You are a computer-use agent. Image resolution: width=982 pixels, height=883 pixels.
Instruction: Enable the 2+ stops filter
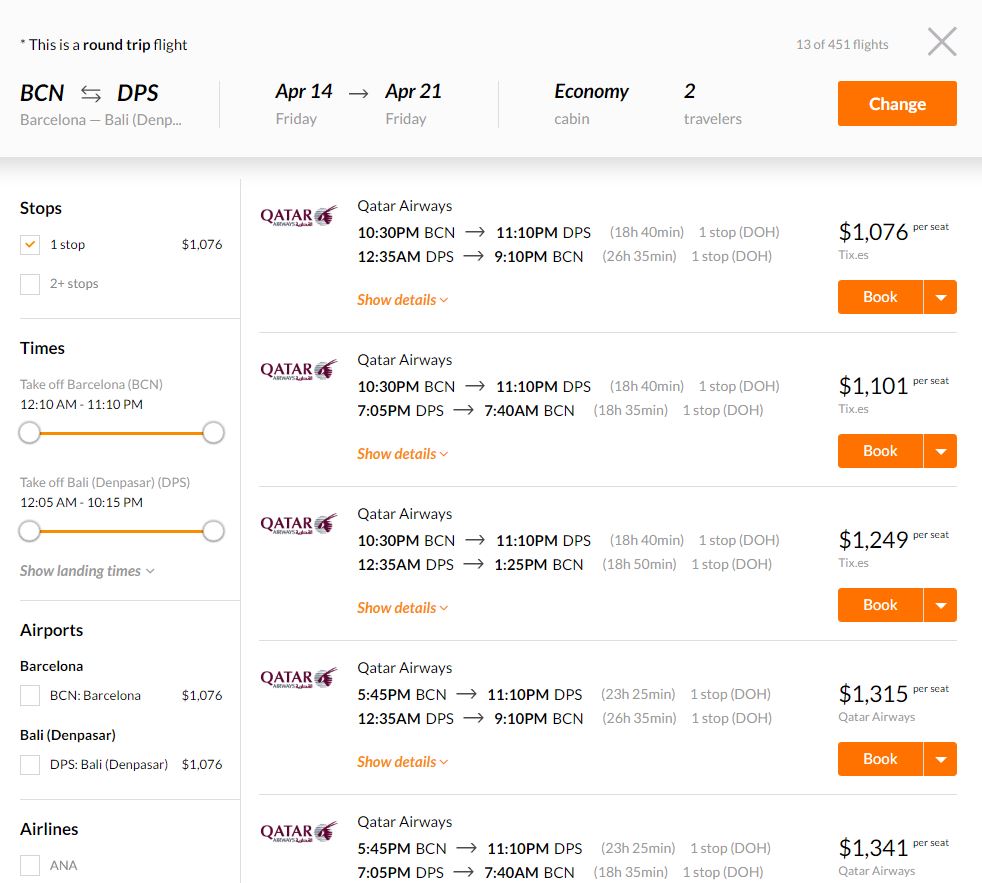pyautogui.click(x=30, y=284)
